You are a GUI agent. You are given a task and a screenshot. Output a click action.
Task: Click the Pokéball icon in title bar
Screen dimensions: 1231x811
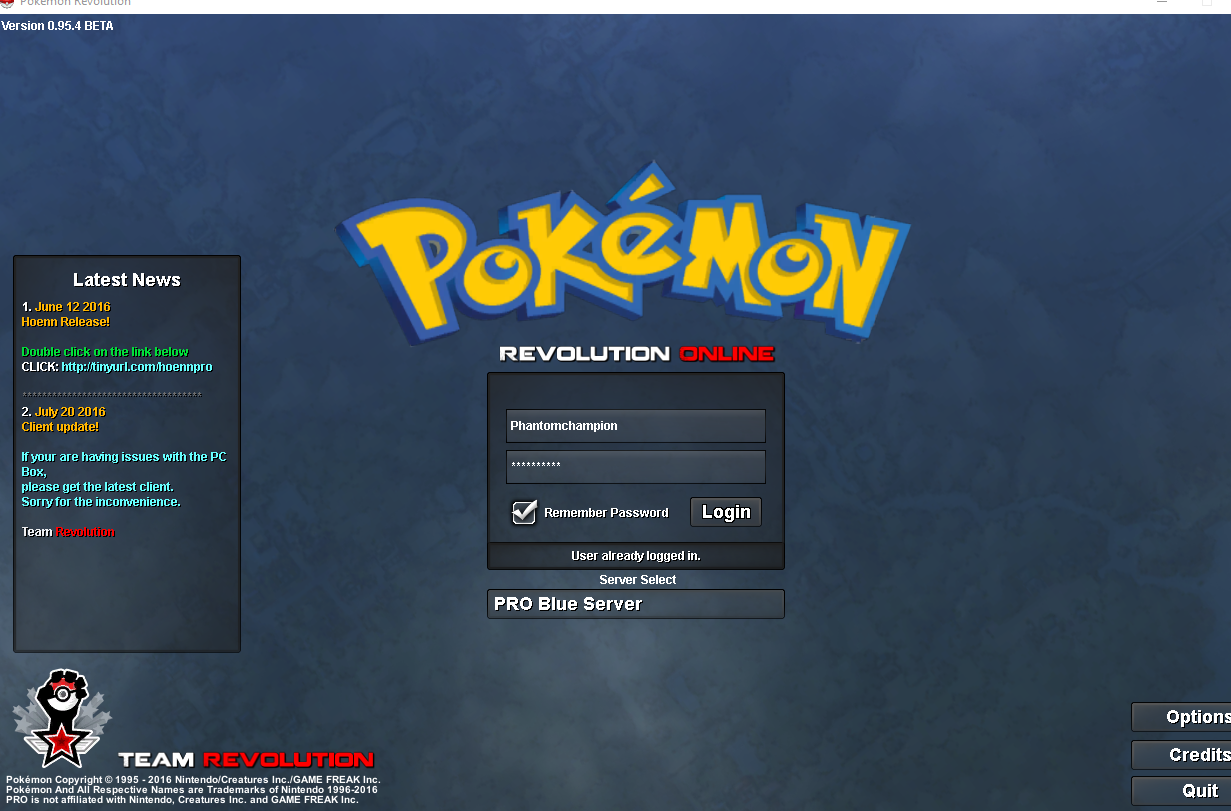(8, 3)
